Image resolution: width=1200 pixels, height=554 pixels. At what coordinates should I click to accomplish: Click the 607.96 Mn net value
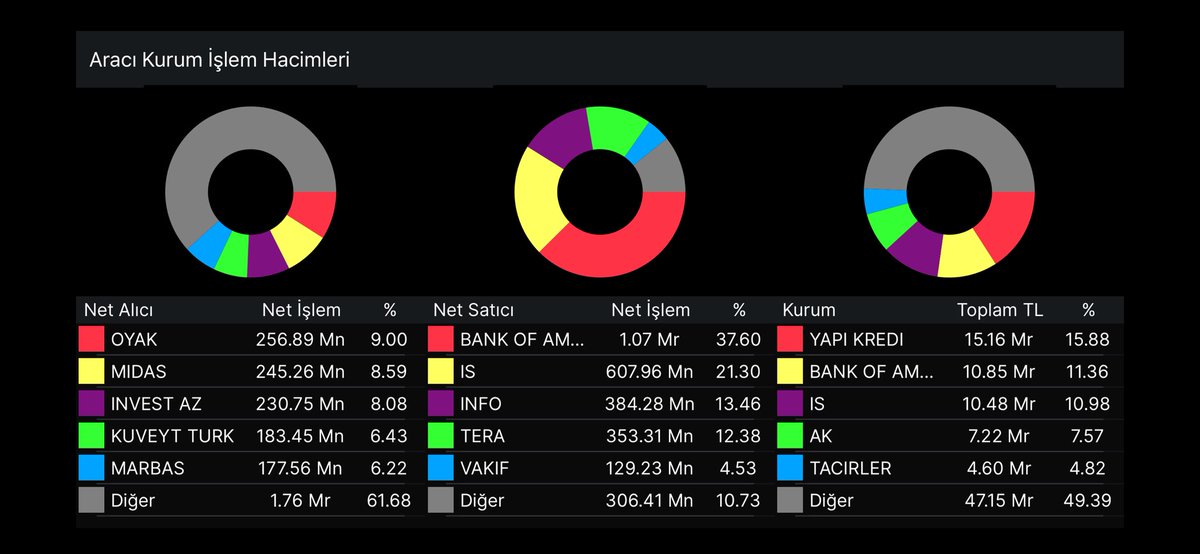(650, 372)
